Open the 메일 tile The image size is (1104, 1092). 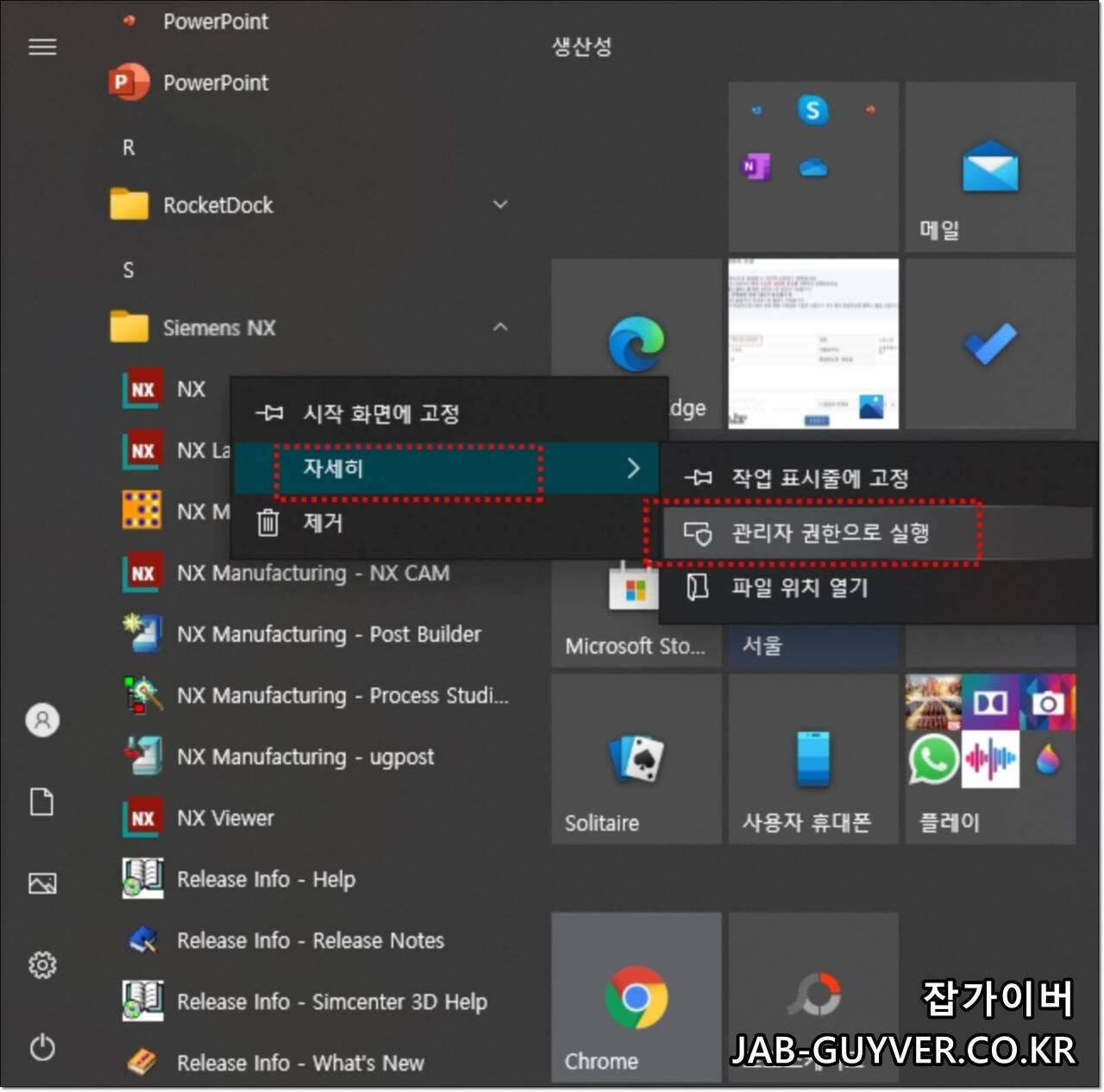990,166
